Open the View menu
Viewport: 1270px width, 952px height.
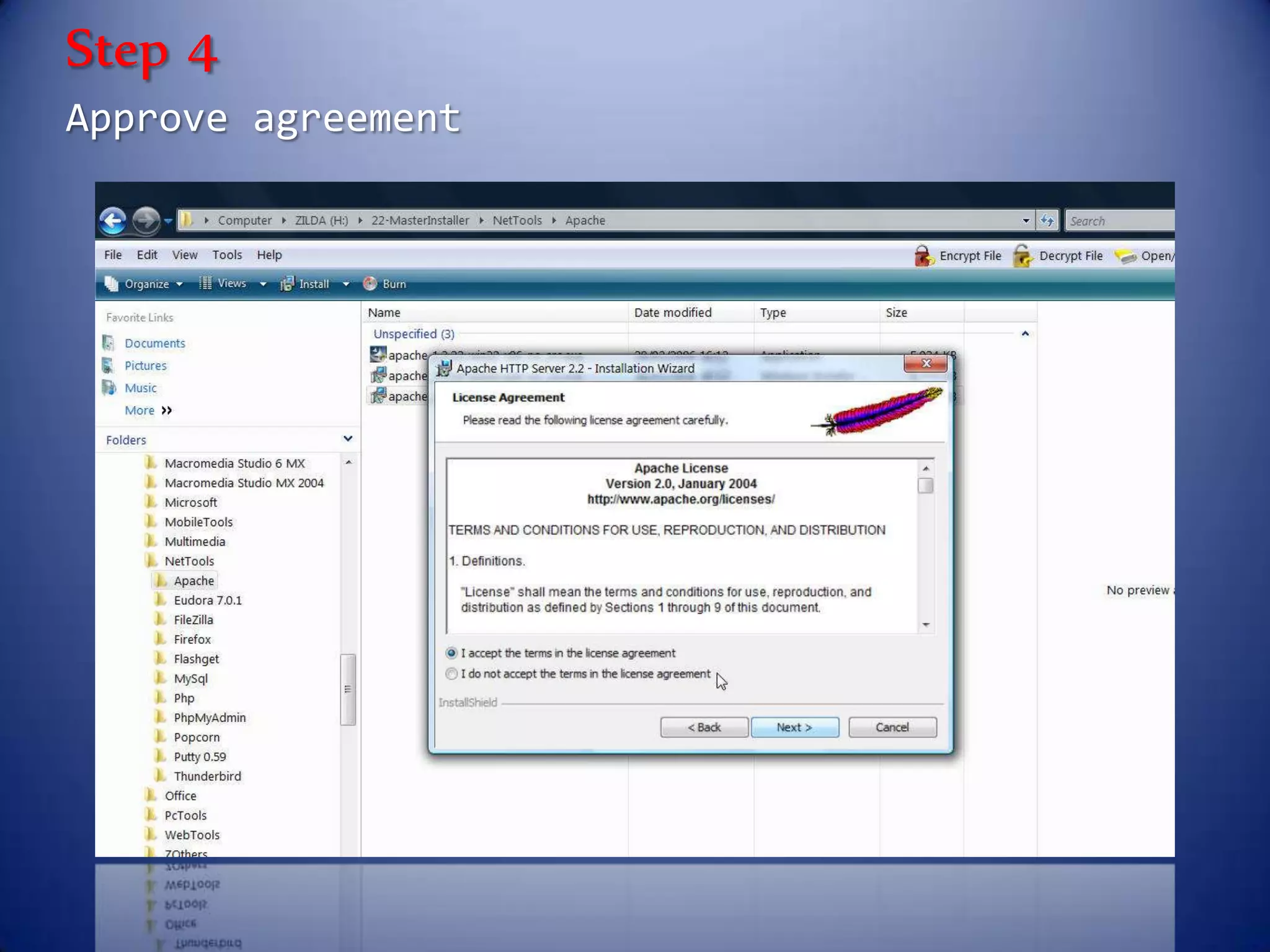[x=185, y=255]
